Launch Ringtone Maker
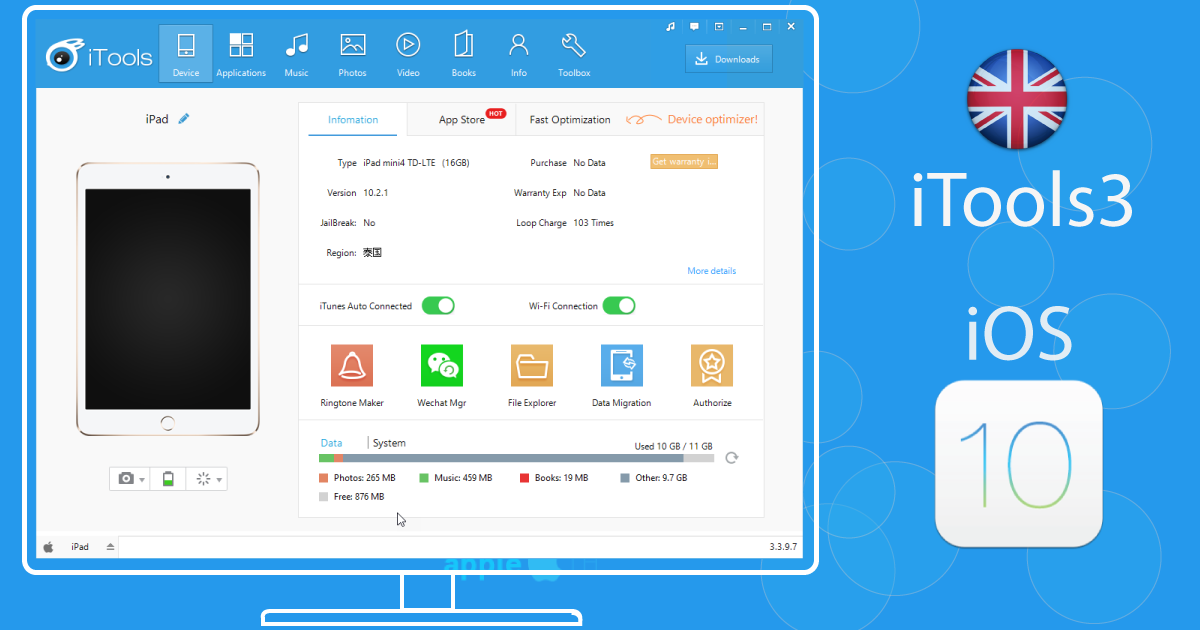This screenshot has width=1200, height=630. point(352,376)
